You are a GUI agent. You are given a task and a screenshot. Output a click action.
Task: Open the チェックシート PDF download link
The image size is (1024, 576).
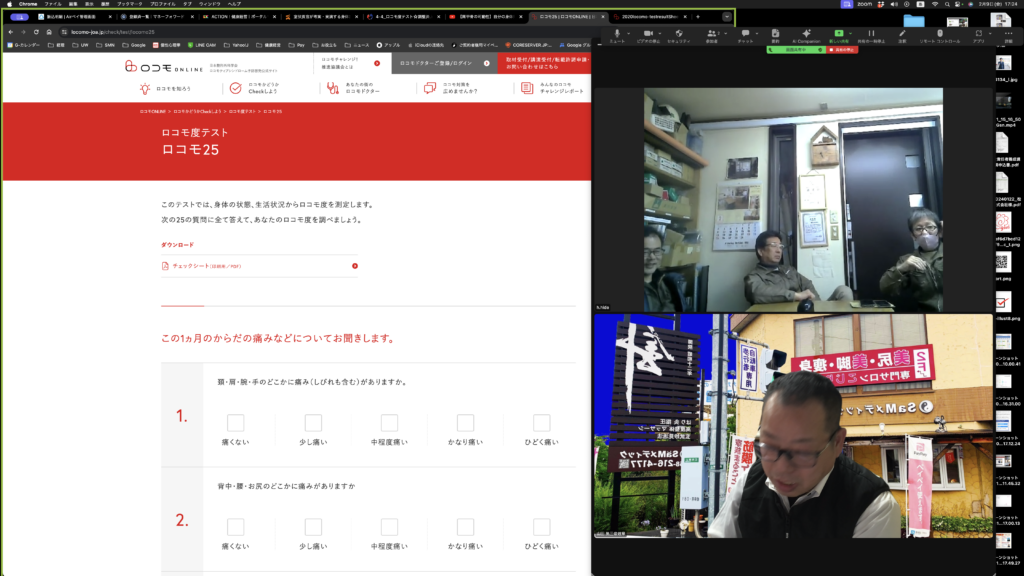(x=259, y=266)
